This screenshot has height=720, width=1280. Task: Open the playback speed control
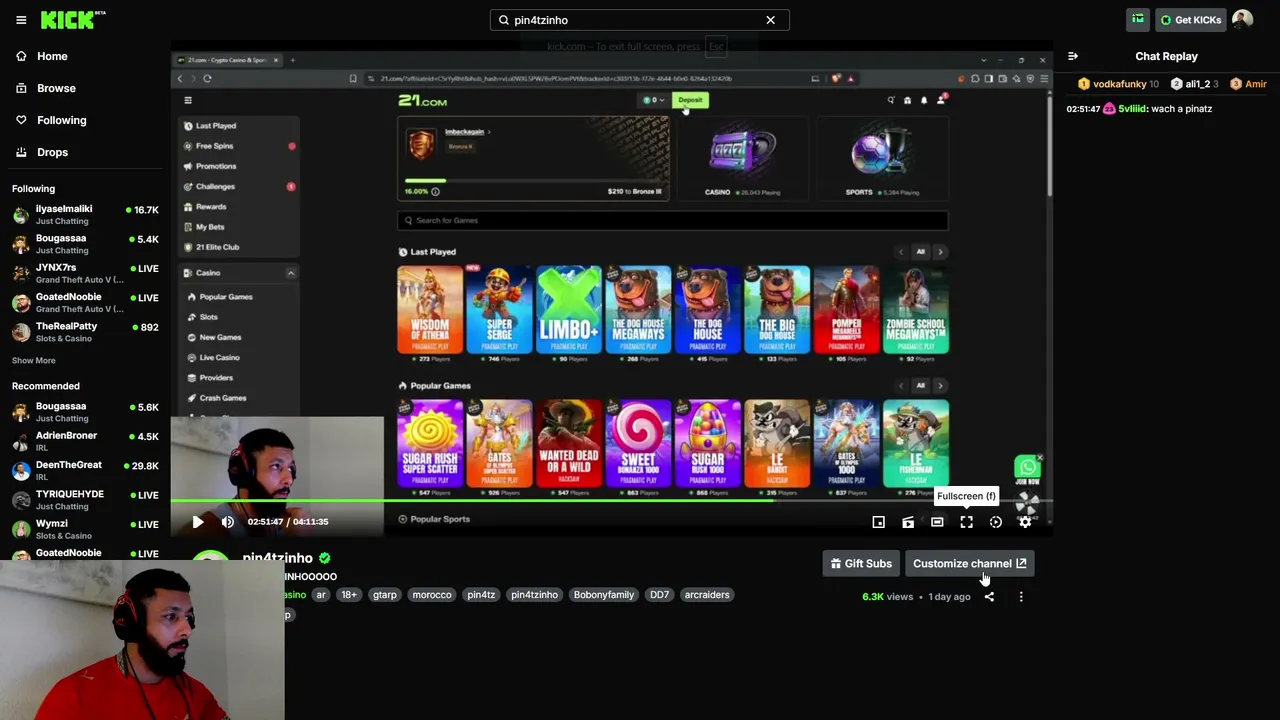click(x=996, y=522)
